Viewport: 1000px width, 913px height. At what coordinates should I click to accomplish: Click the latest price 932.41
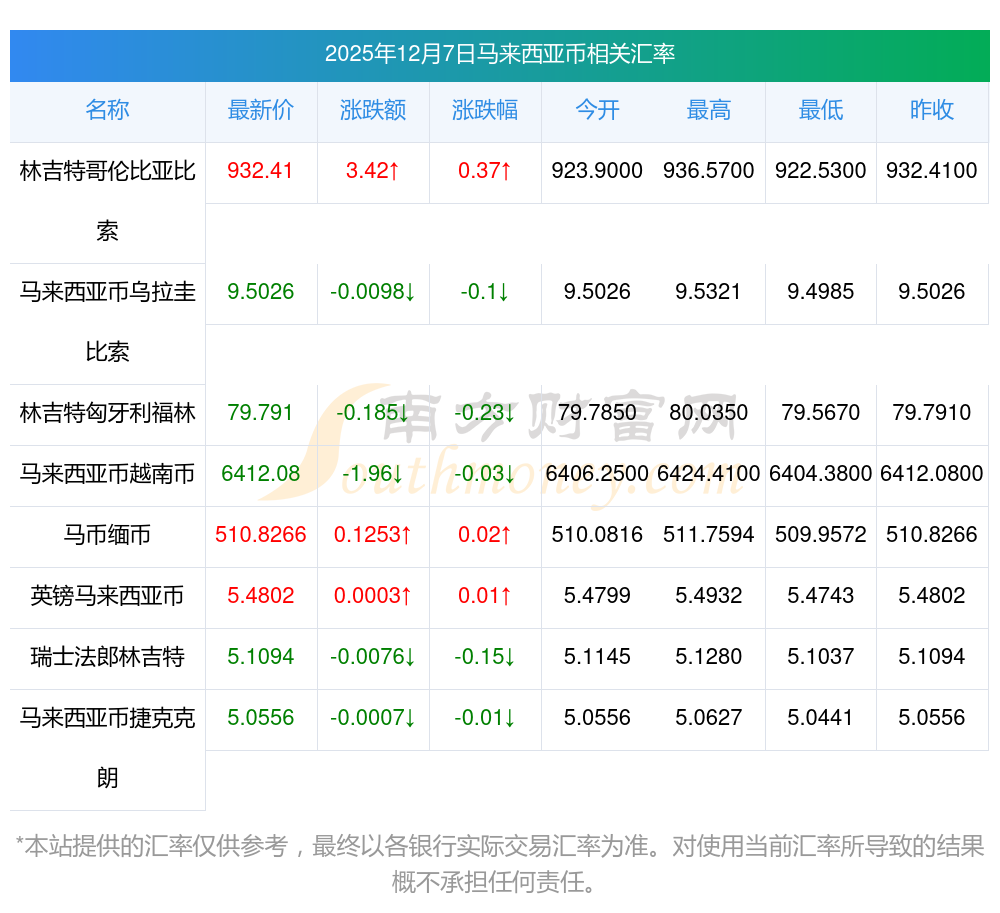[x=260, y=171]
